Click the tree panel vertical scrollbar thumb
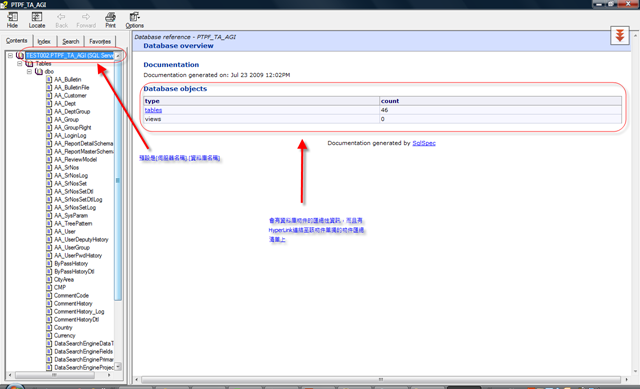Screen dimensions: 640x389 pyautogui.click(x=118, y=180)
